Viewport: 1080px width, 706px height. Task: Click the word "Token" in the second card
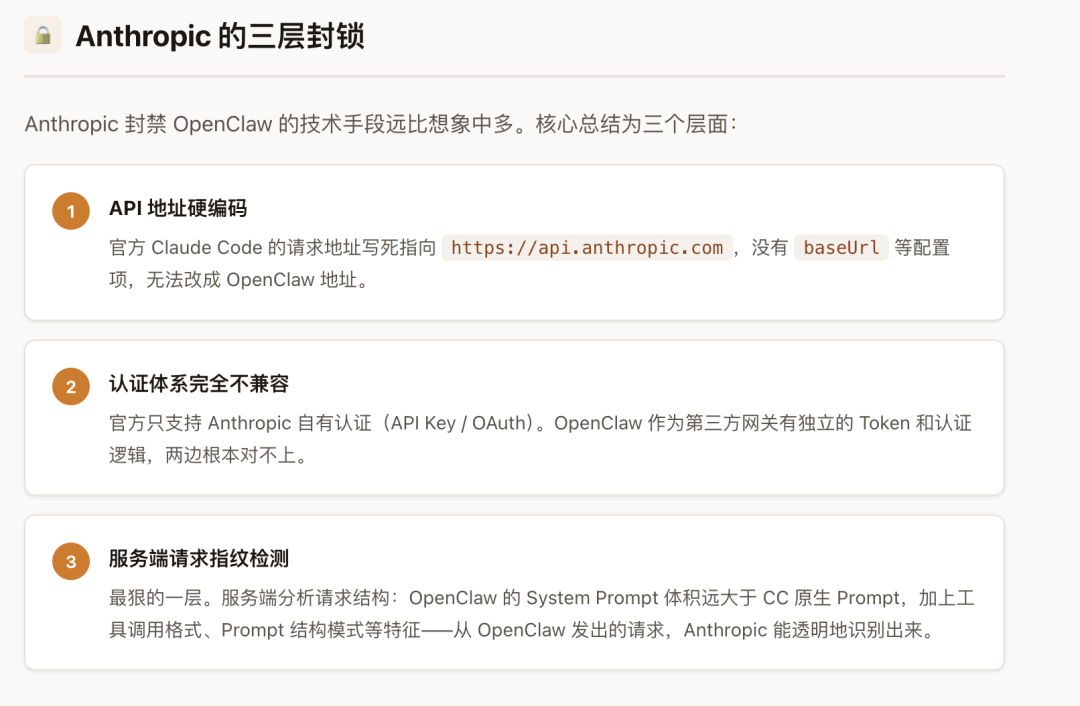(885, 423)
